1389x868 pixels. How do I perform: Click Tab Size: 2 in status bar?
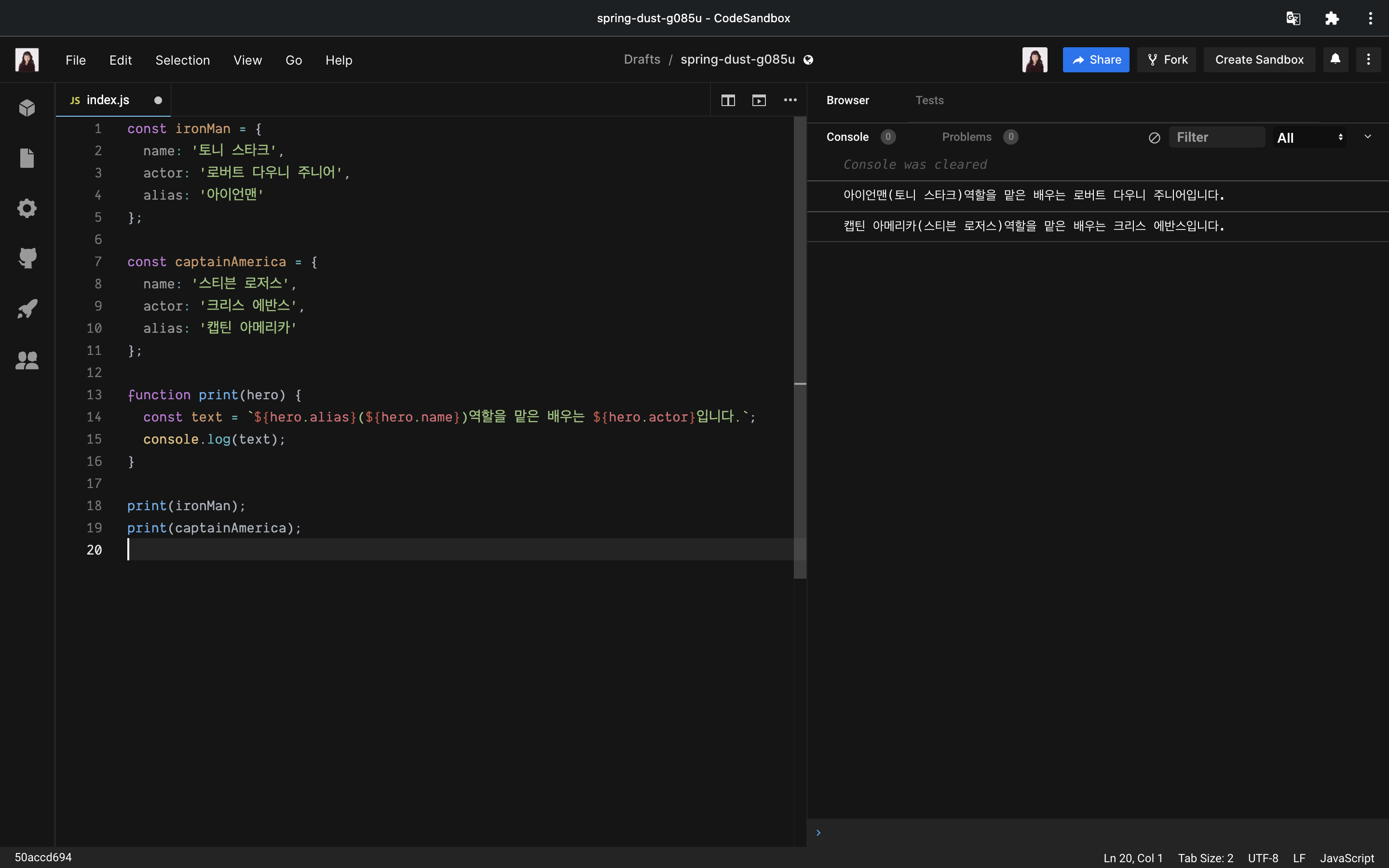coord(1205,858)
